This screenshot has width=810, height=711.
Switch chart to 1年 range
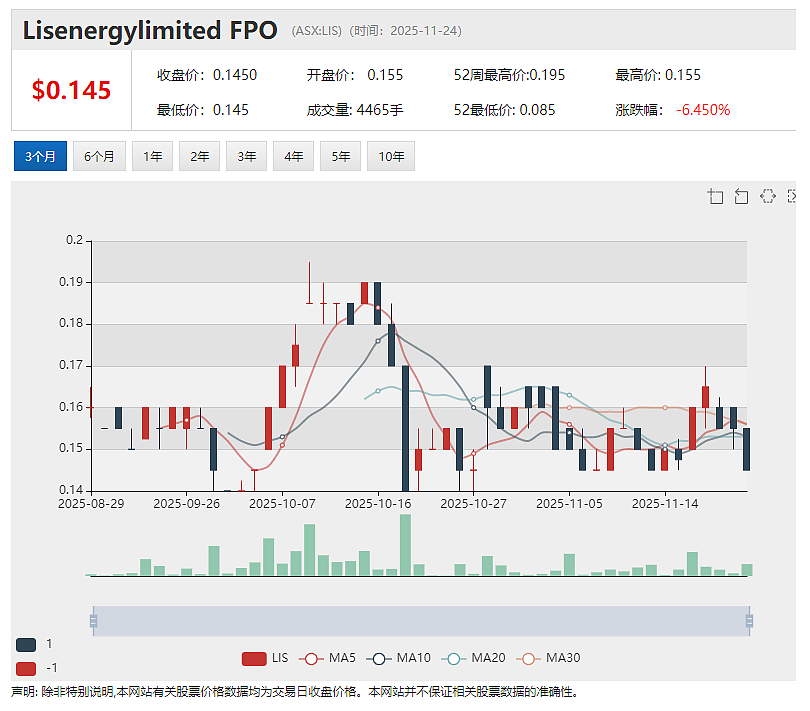pos(152,156)
